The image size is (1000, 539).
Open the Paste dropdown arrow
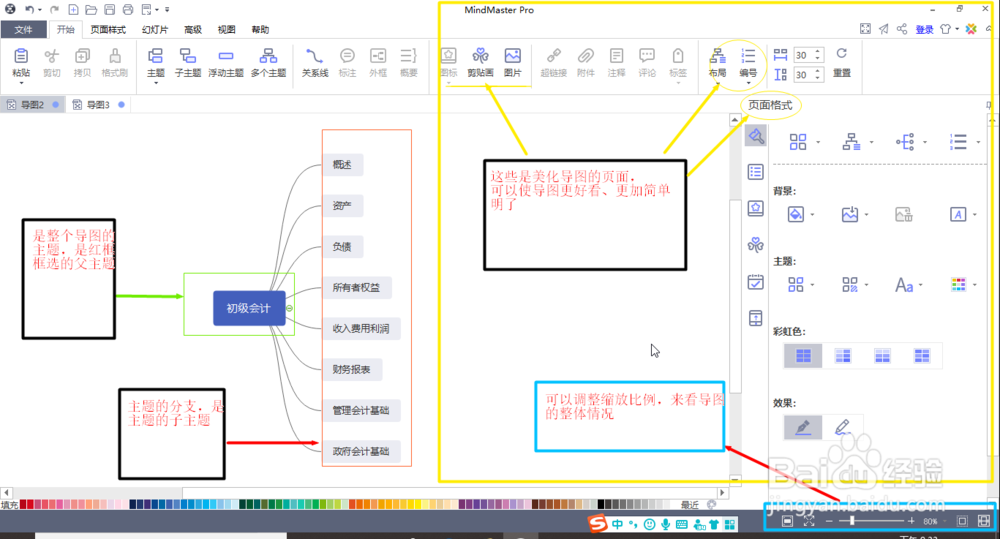(x=21, y=83)
